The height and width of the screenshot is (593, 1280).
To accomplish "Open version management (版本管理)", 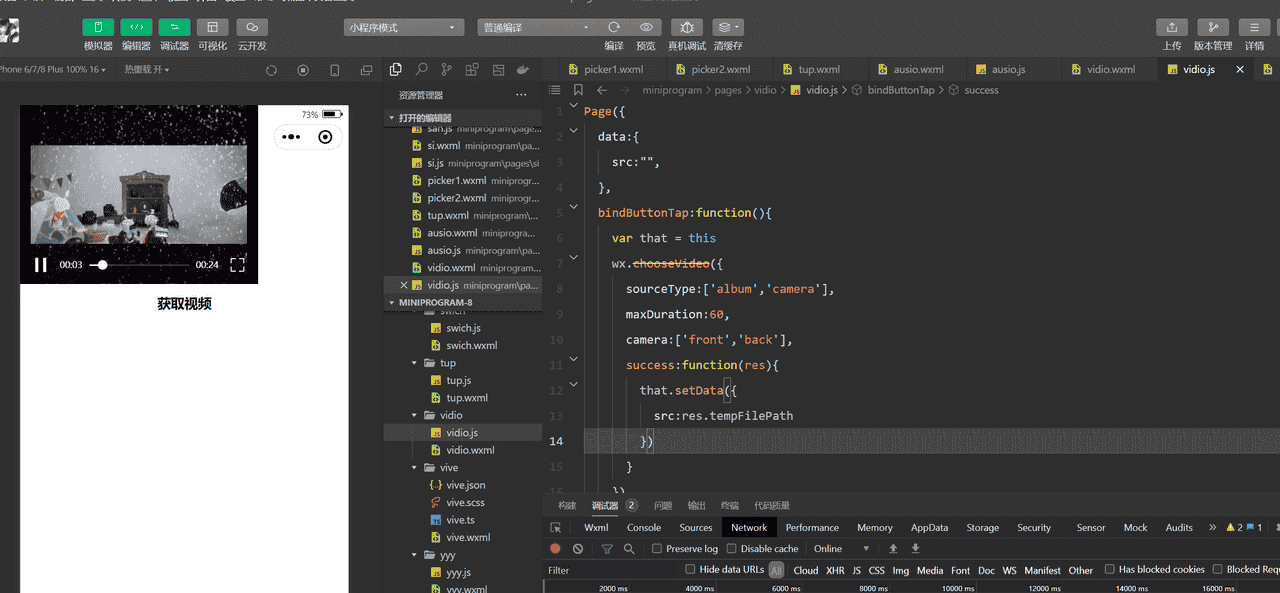I will 1212,28.
